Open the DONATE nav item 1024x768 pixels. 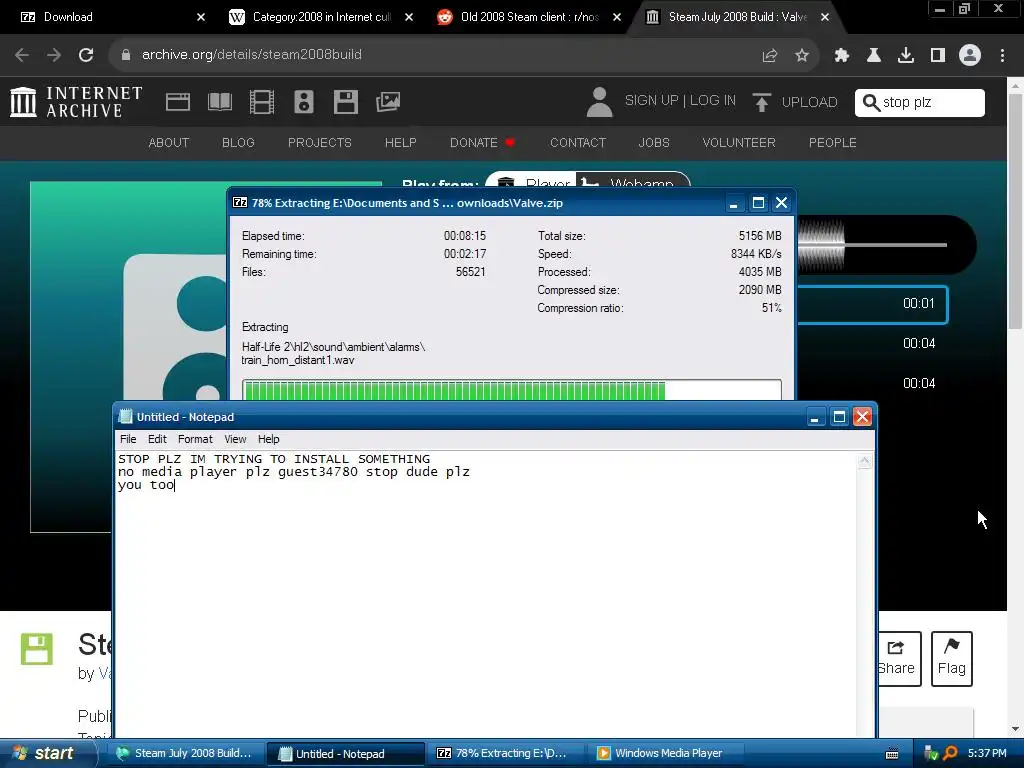(x=482, y=142)
